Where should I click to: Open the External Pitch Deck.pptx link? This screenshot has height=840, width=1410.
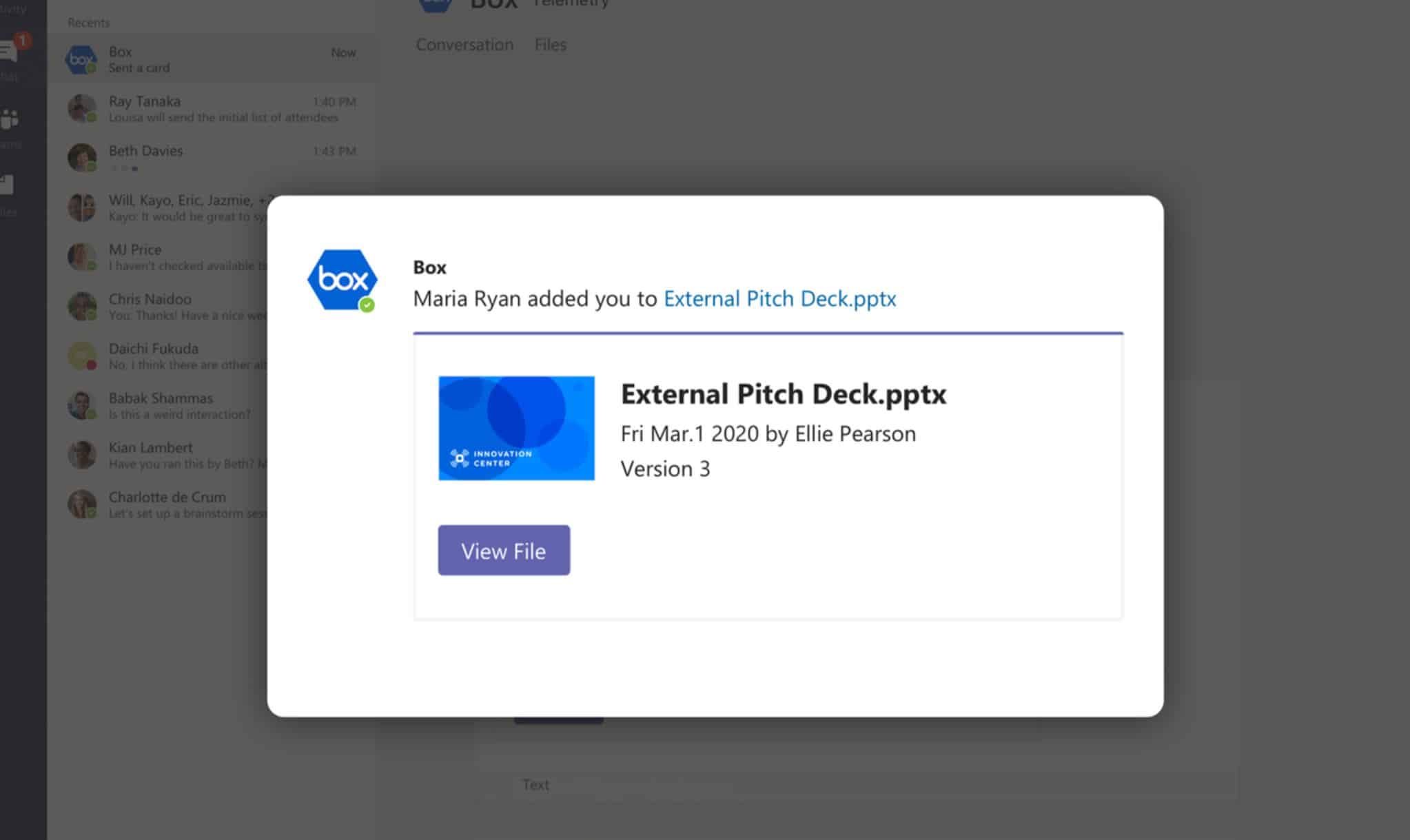click(x=779, y=298)
